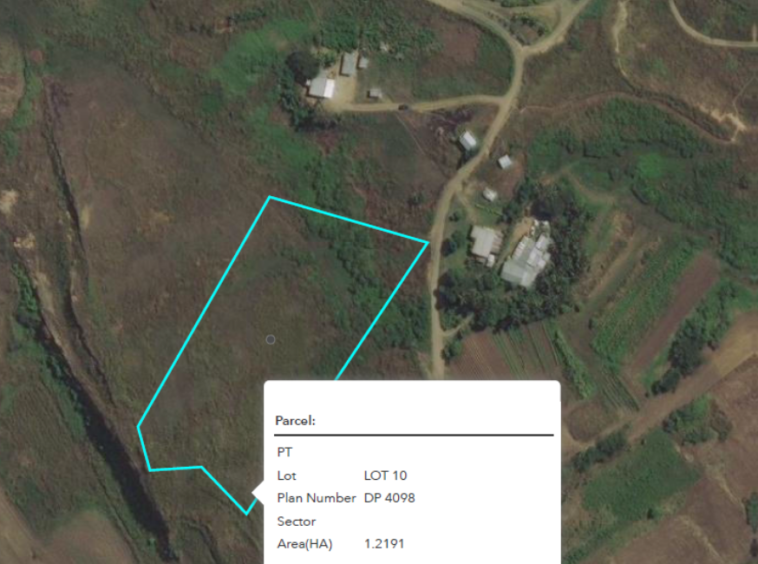Click the small circle marker inside the parcel
Viewport: 758px width, 564px height.
(x=271, y=340)
